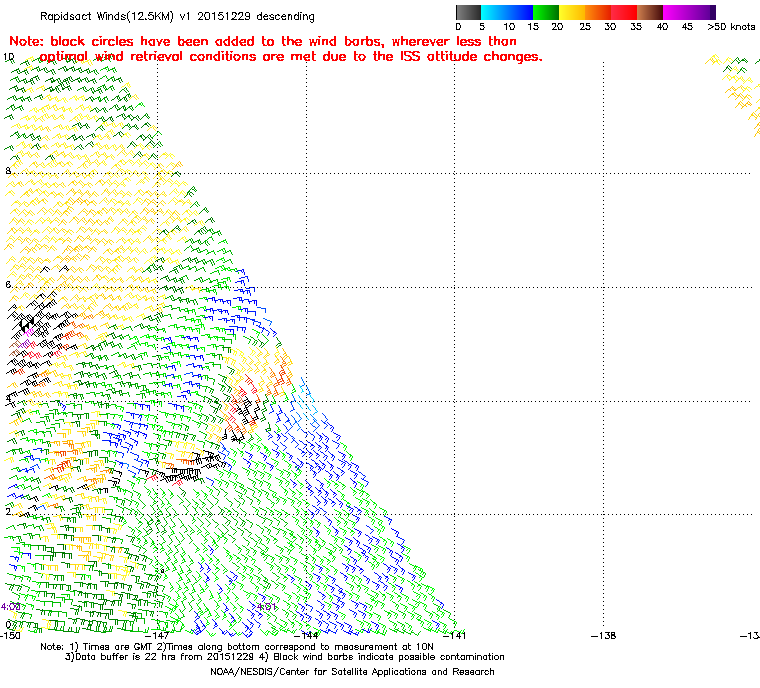Click the grey 0–5 knots color segment

(469, 12)
